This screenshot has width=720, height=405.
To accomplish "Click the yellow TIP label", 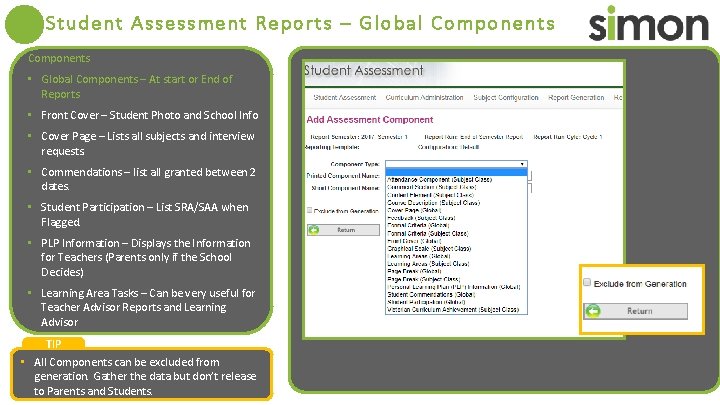I will 53,344.
